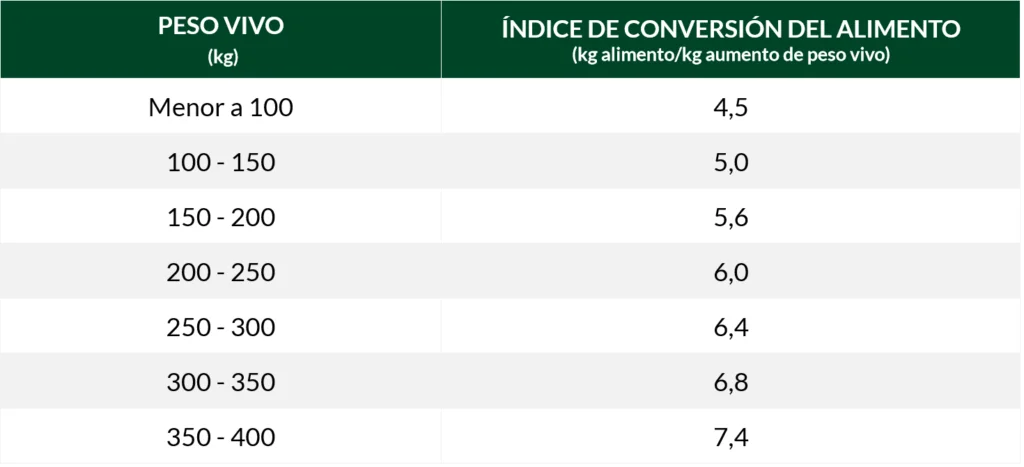Select the ÍNDICE DE CONVERSIÓN DEL ALIMENTO heading
Screen dimensions: 1024x467
[731, 29]
